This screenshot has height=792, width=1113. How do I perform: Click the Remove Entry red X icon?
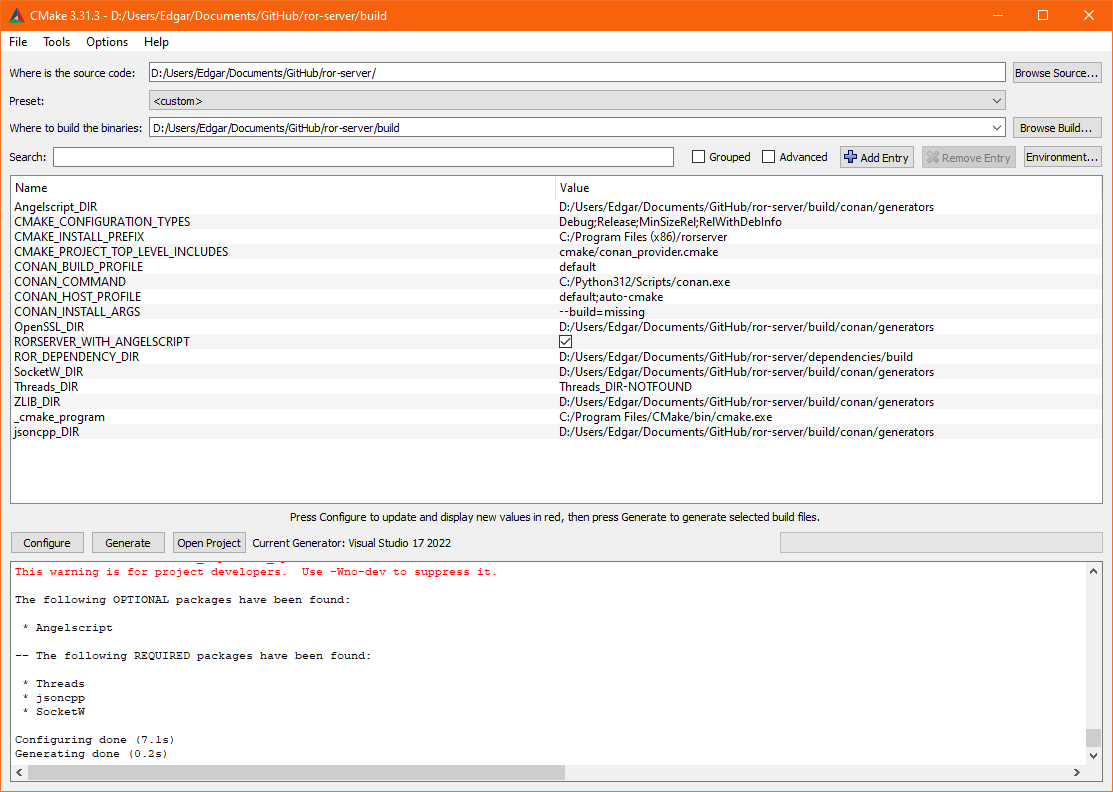pos(933,157)
